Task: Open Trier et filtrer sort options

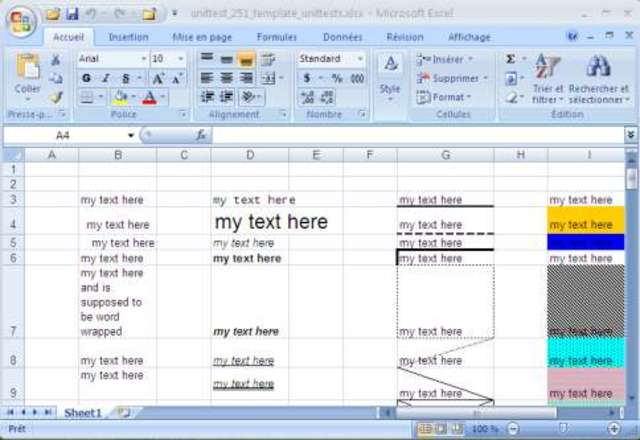Action: point(547,79)
